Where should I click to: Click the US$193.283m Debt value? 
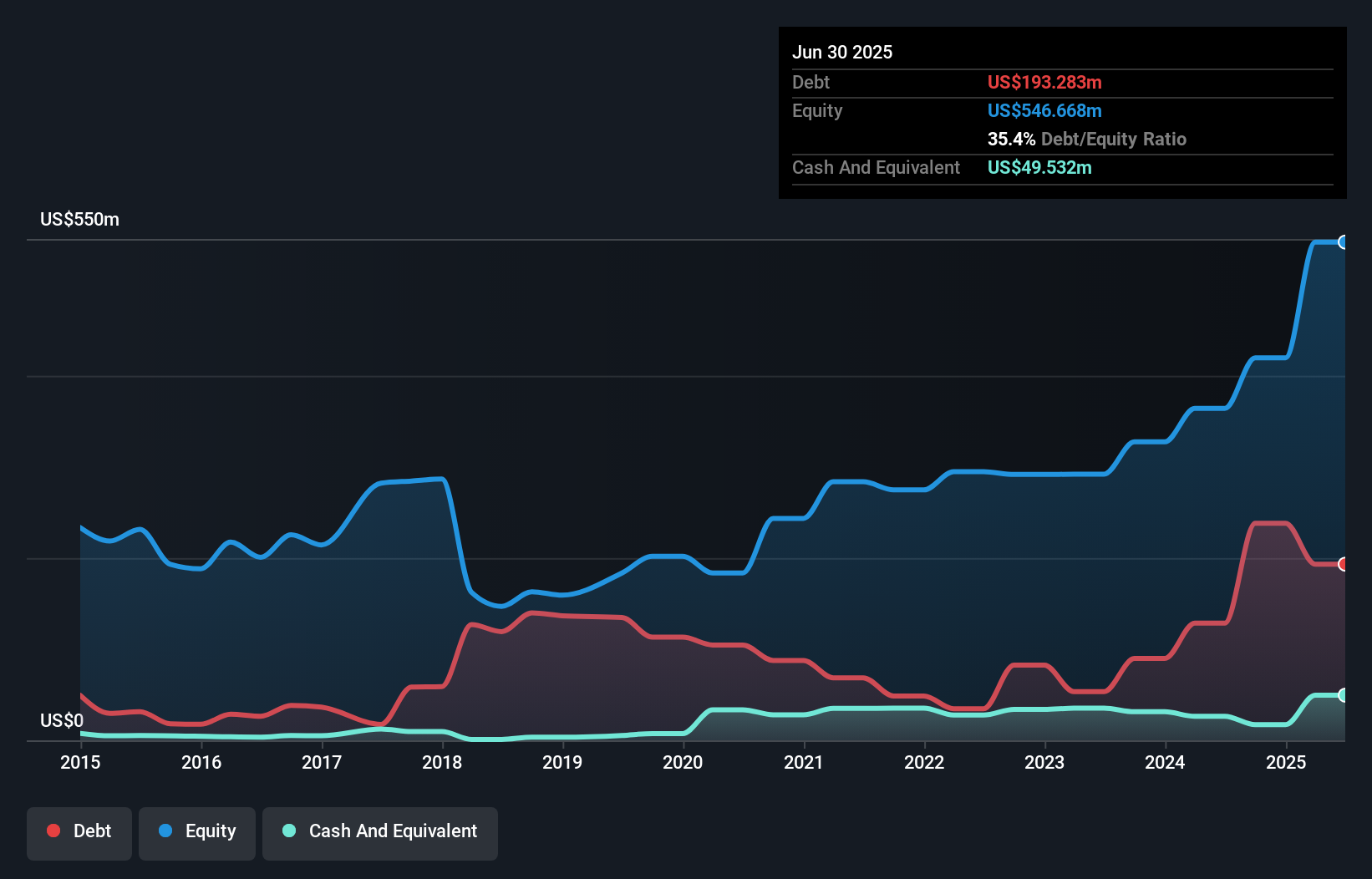tap(1044, 82)
